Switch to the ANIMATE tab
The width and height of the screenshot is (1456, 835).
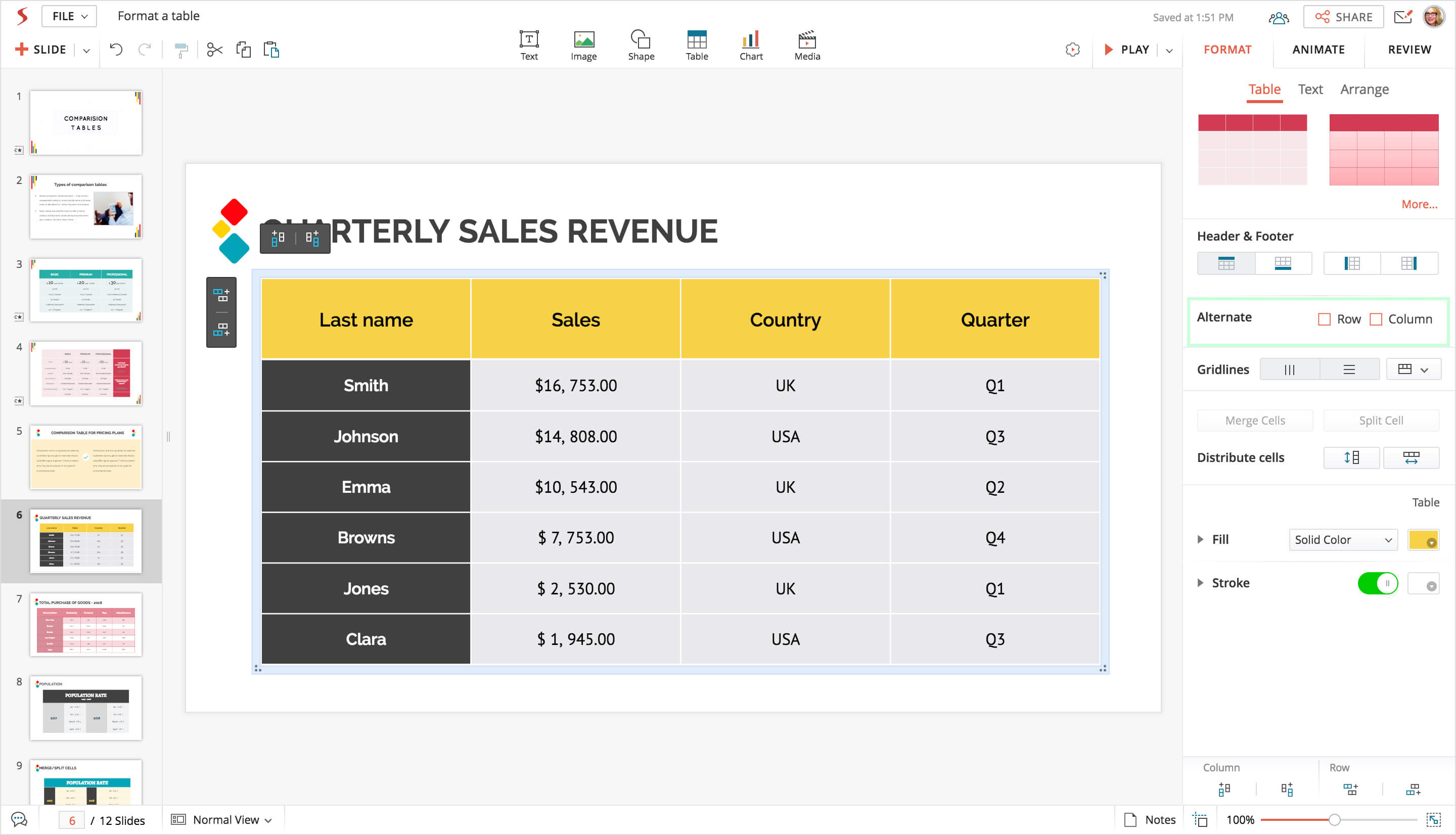pyautogui.click(x=1318, y=50)
